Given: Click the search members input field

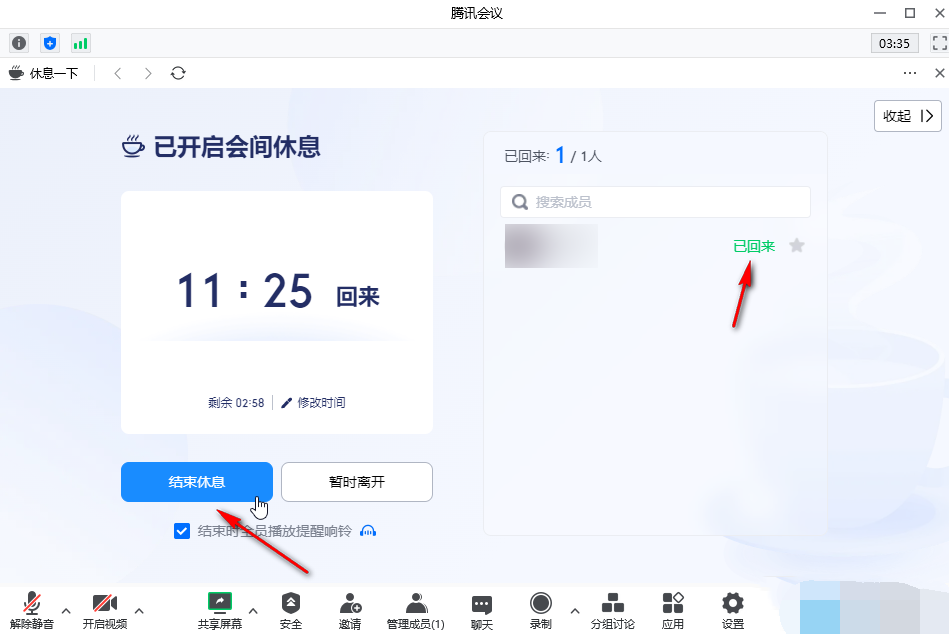Looking at the screenshot, I should (x=660, y=202).
